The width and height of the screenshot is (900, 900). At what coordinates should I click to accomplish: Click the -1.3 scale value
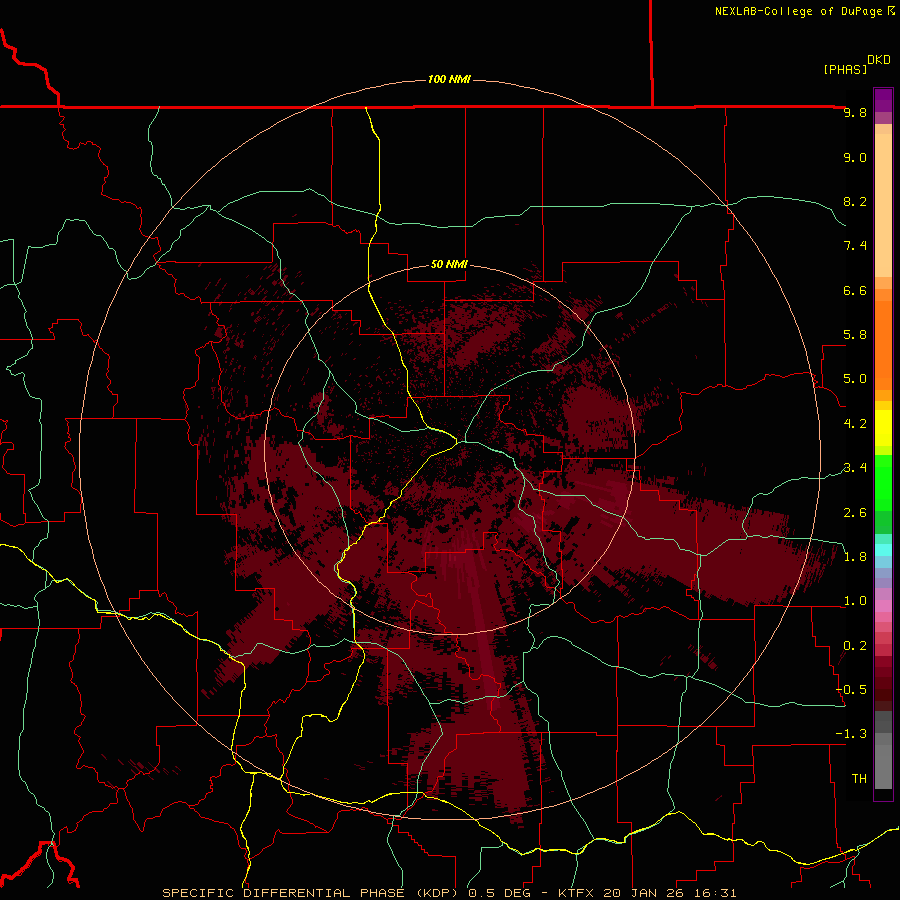(851, 734)
